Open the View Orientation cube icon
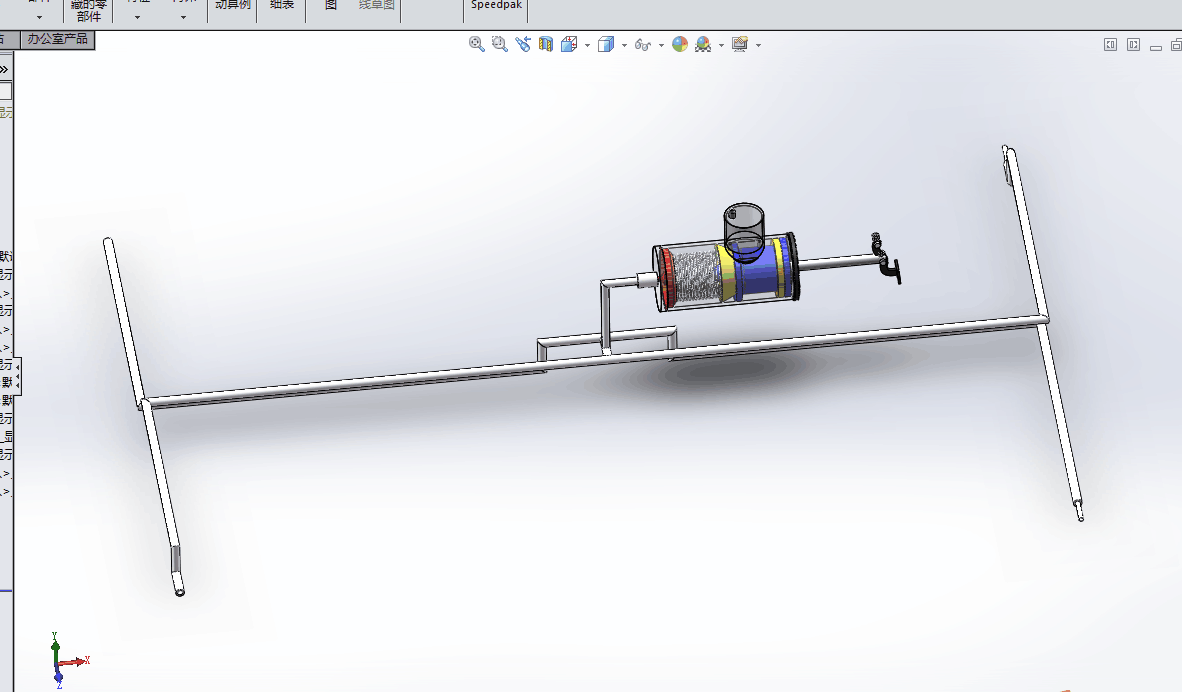Image resolution: width=1182 pixels, height=692 pixels. coord(569,44)
